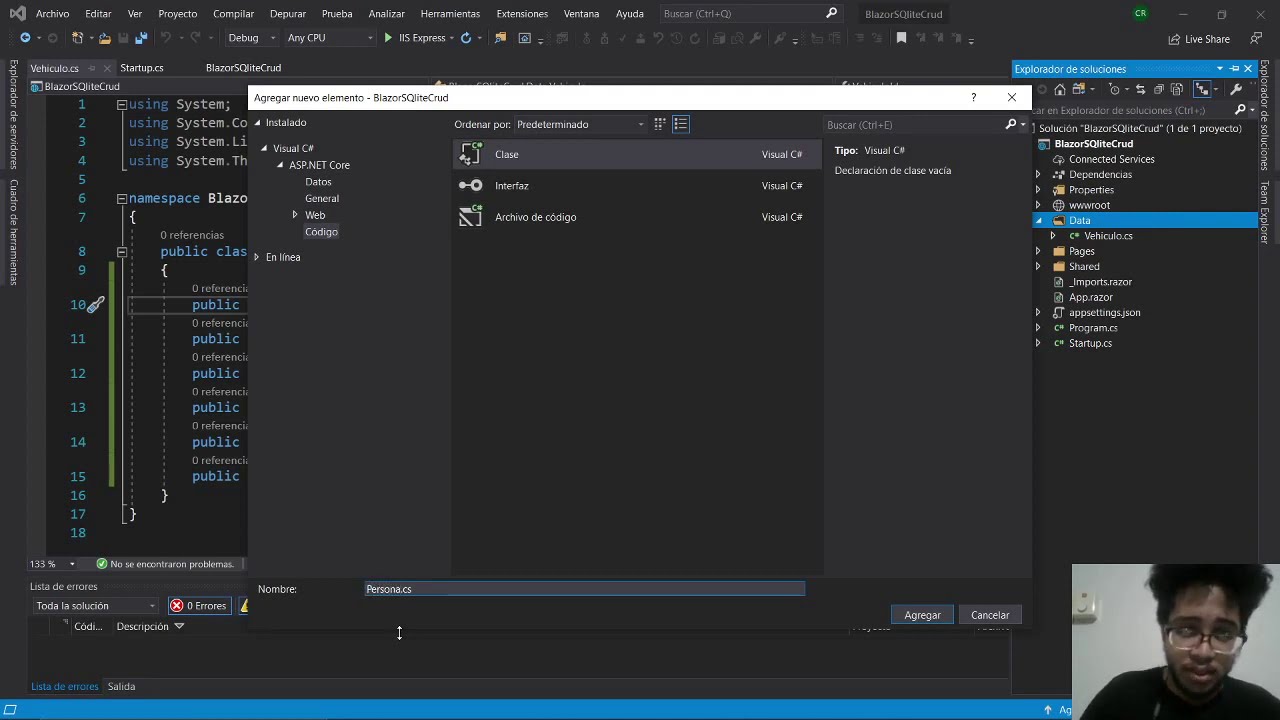Toggle the Preview Selected Items button in Solution Explorer
Image resolution: width=1280 pixels, height=720 pixels.
pyautogui.click(x=1201, y=90)
